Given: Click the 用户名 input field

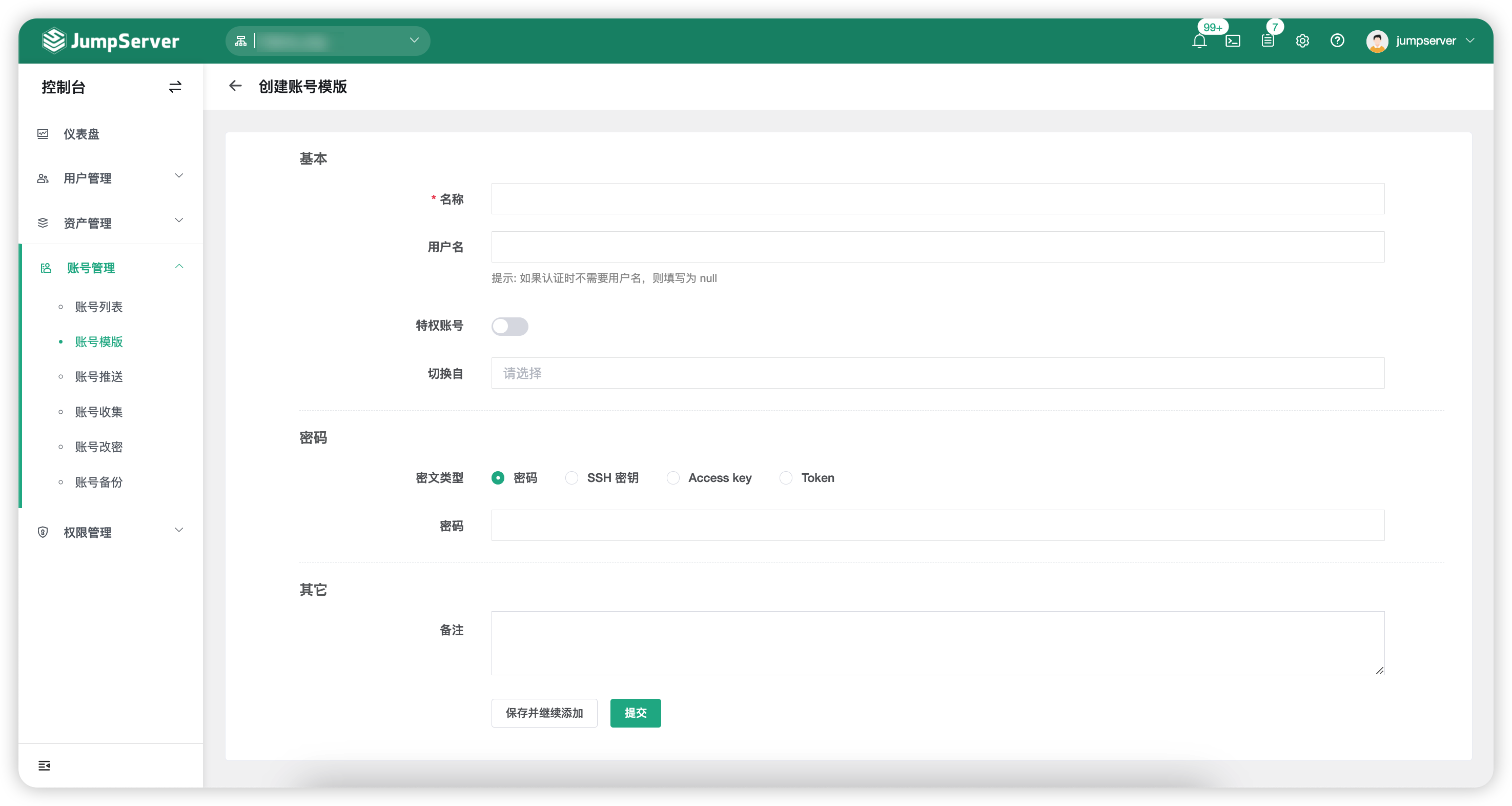Looking at the screenshot, I should pyautogui.click(x=937, y=247).
